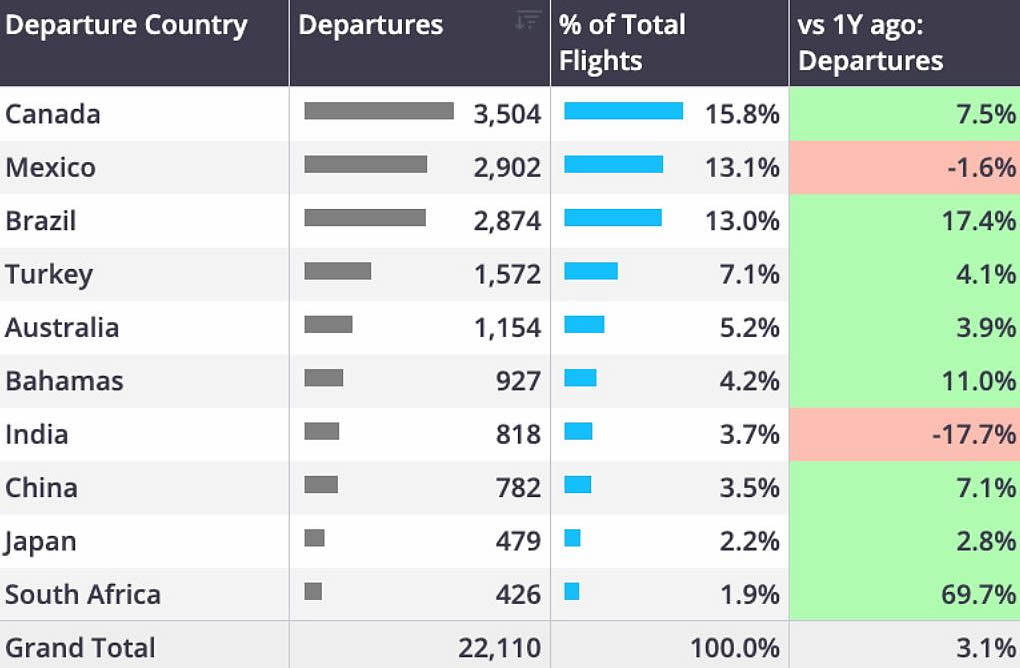Click Mexico's red -1.6% cell

(904, 168)
